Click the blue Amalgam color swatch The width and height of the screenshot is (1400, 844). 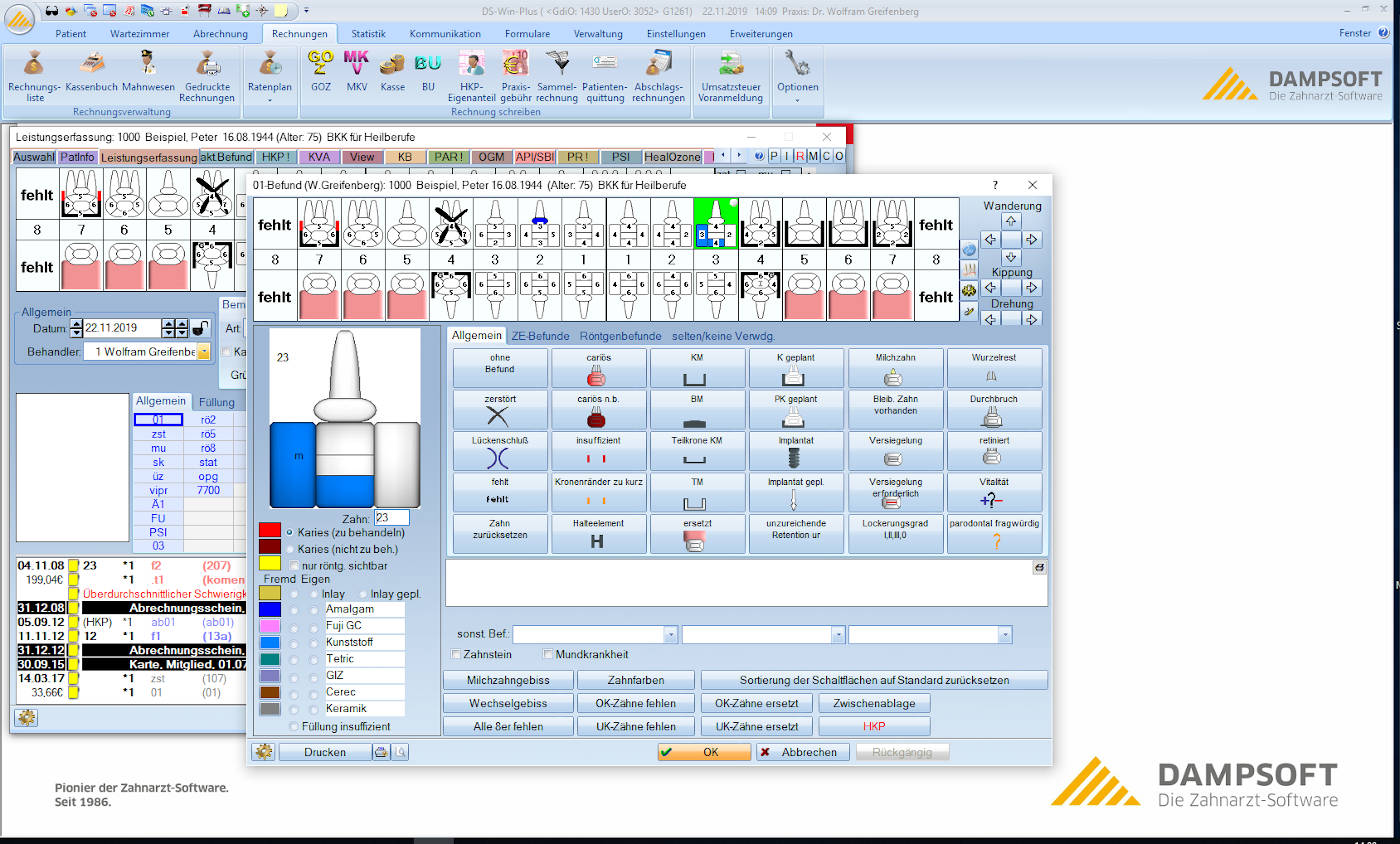click(269, 610)
